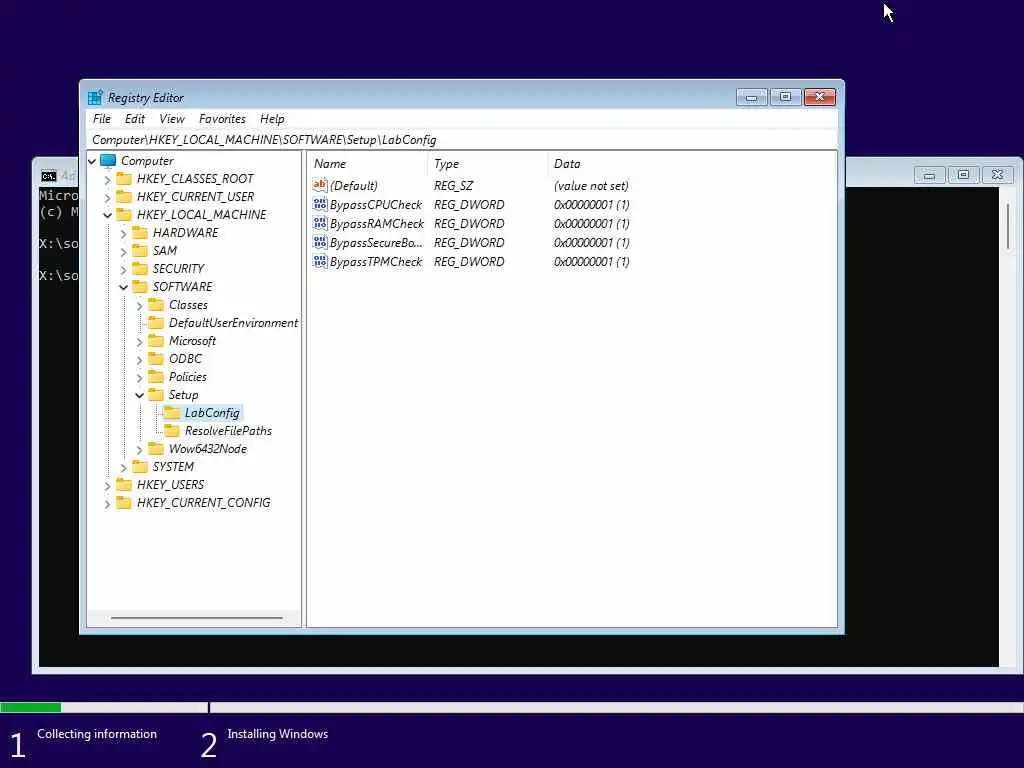Expand the Microsoft key
The width and height of the screenshot is (1024, 768).
139,342
